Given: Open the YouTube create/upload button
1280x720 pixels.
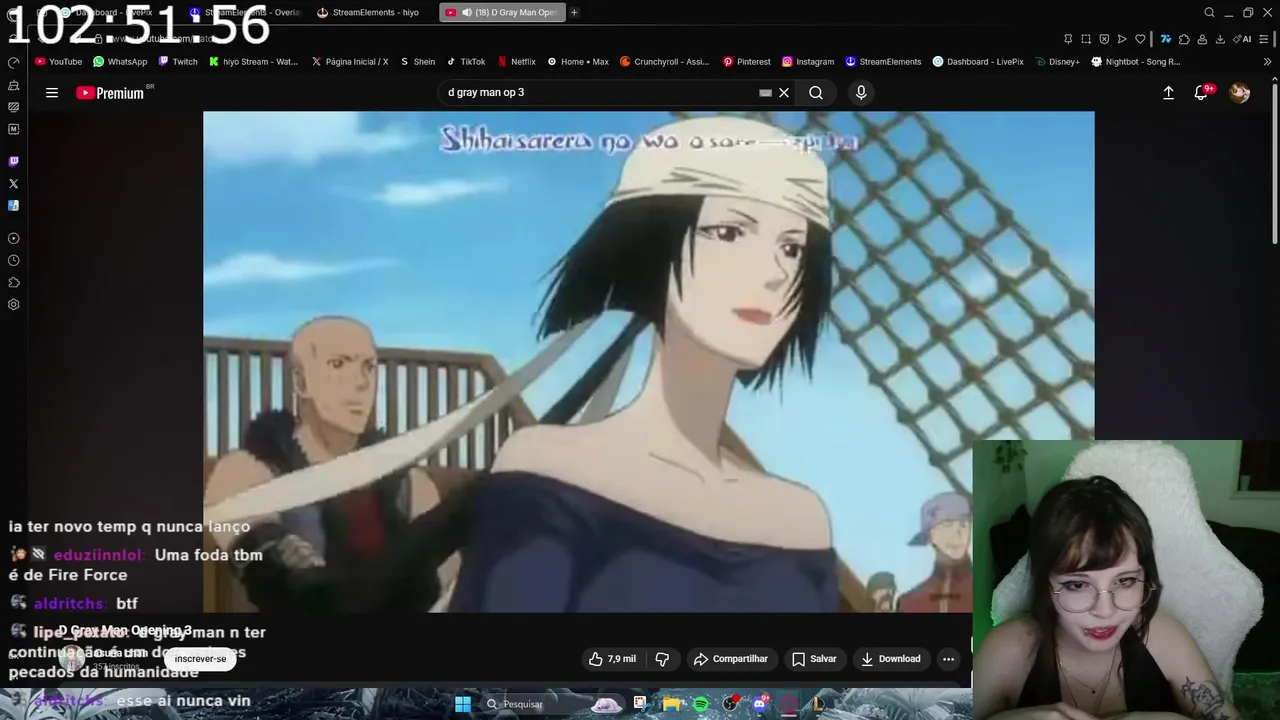Looking at the screenshot, I should (1168, 93).
